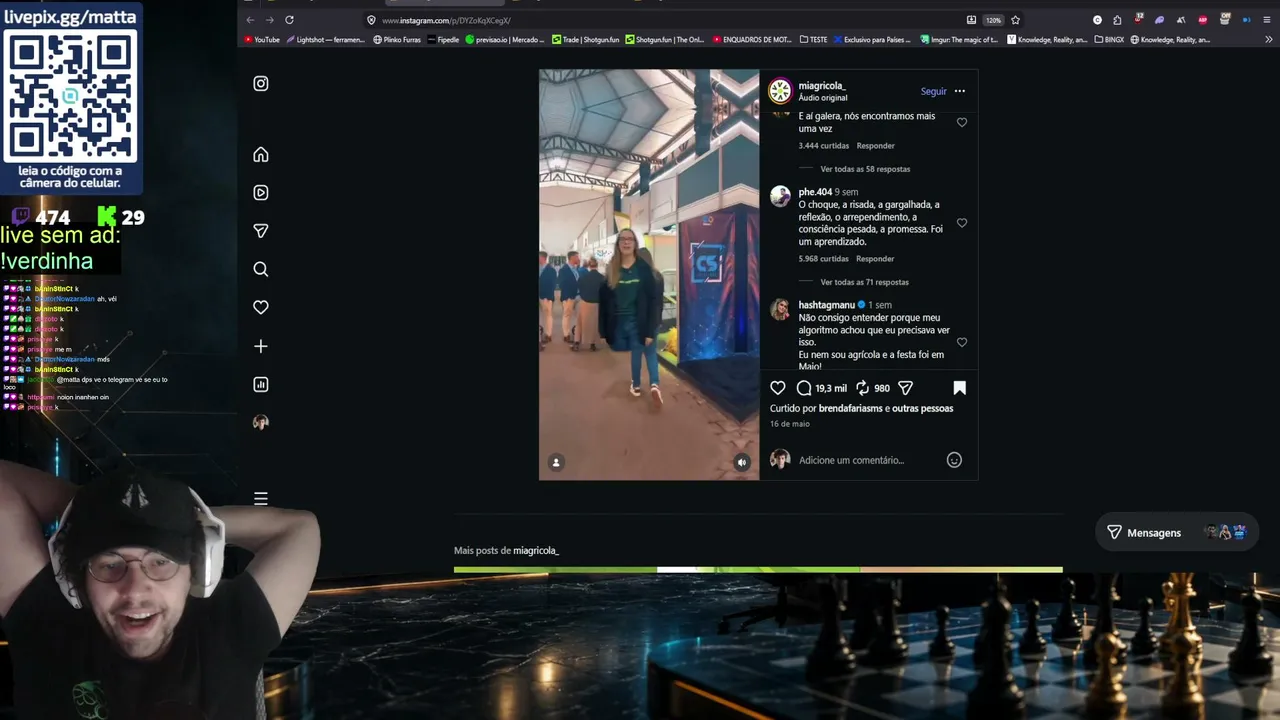Screen dimensions: 1280x720
Task: Open Reels from the Instagram sidebar
Action: click(261, 193)
